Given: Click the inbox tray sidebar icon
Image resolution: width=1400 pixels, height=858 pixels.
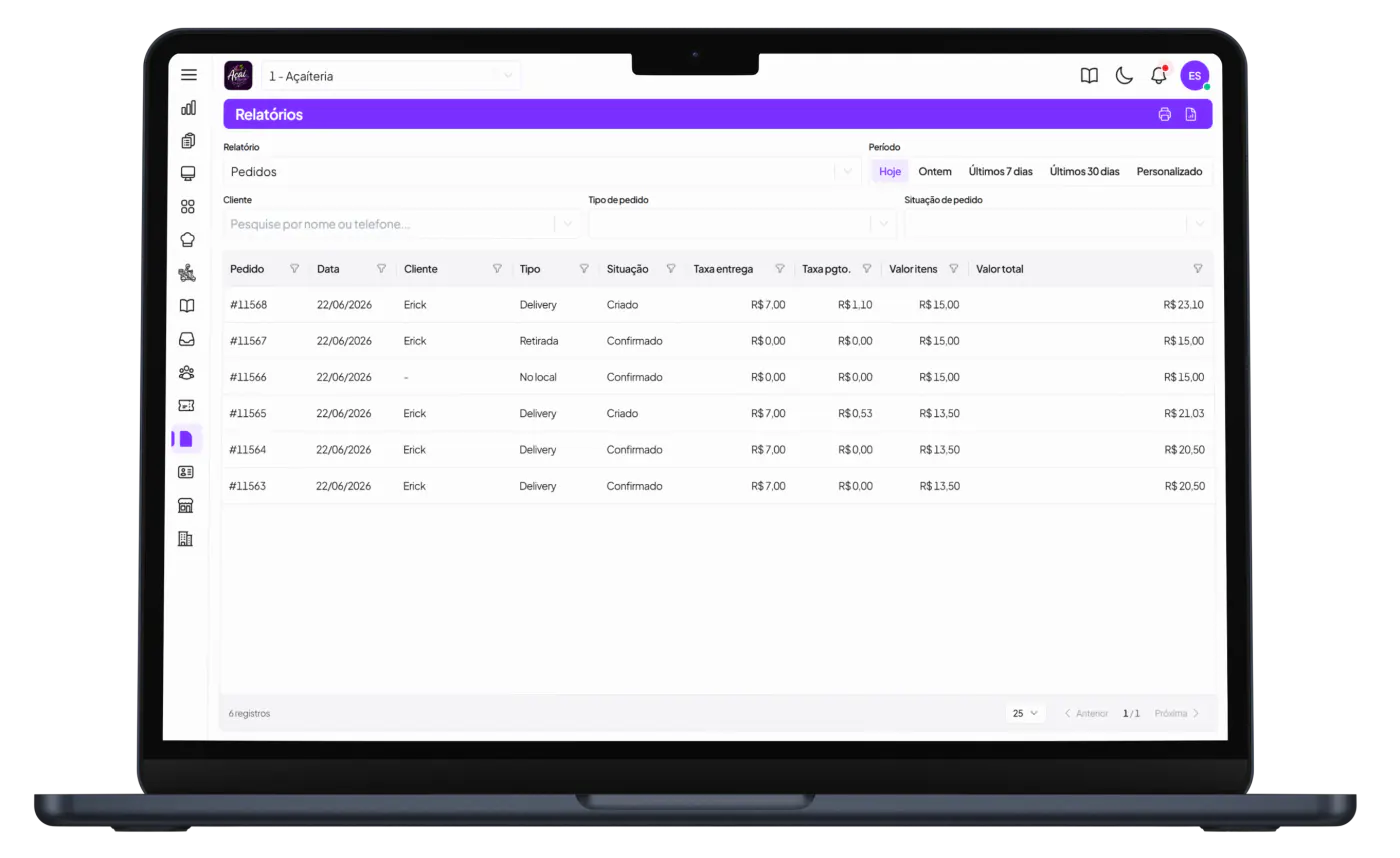Looking at the screenshot, I should click(x=187, y=339).
